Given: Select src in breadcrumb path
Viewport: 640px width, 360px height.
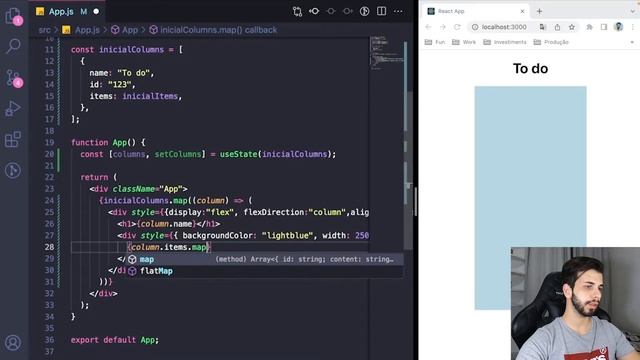Looking at the screenshot, I should 44,30.
